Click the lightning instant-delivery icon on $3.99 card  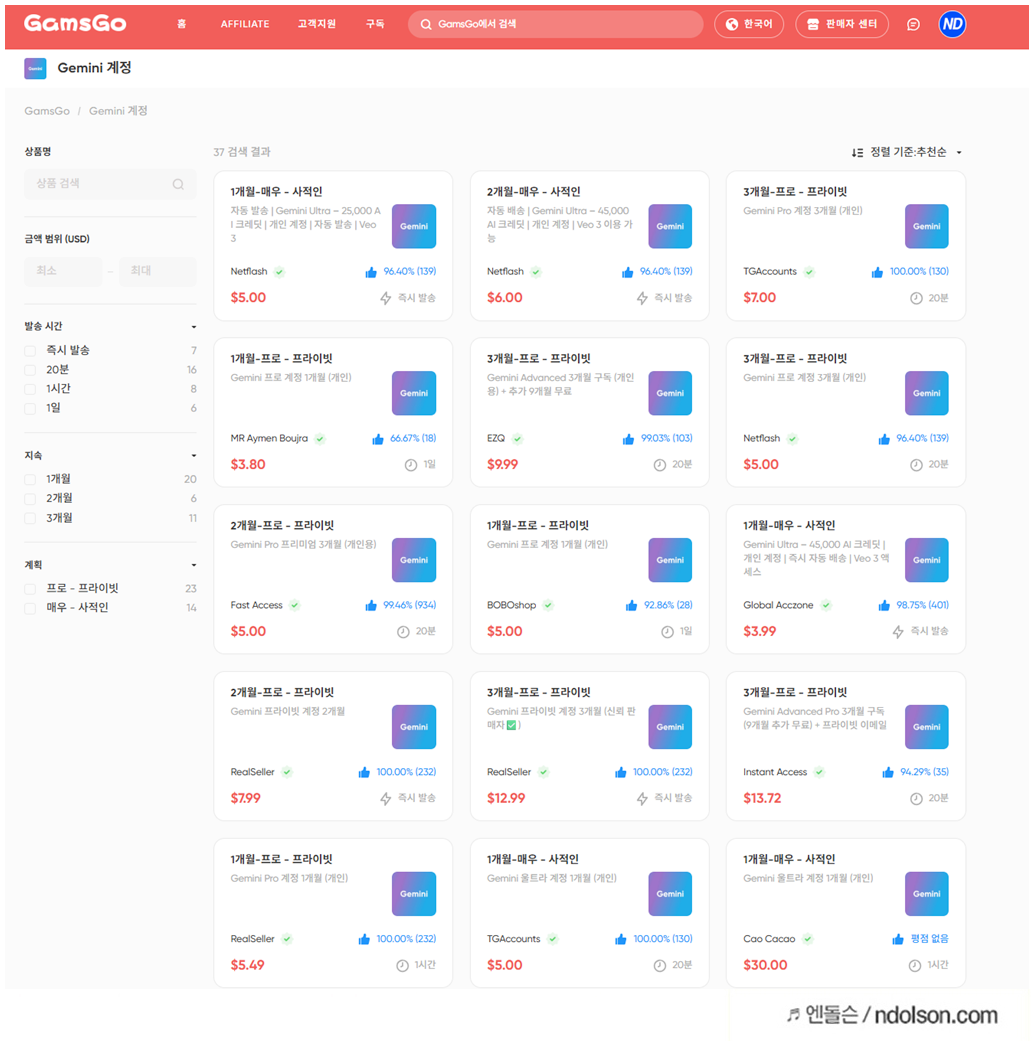898,631
